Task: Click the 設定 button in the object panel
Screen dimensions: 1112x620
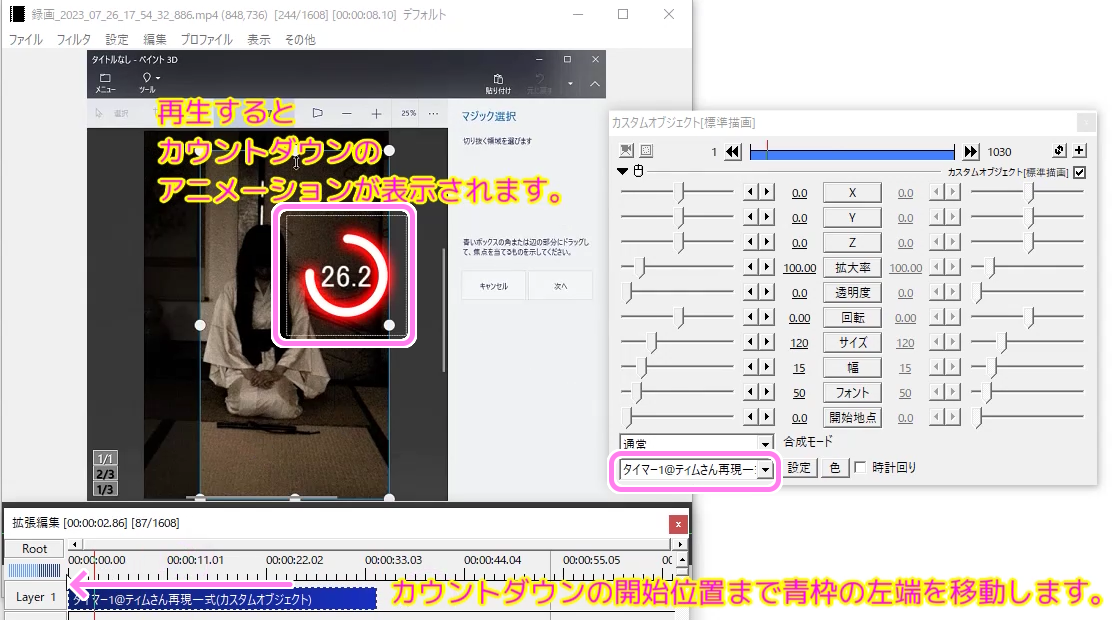Action: [x=798, y=467]
